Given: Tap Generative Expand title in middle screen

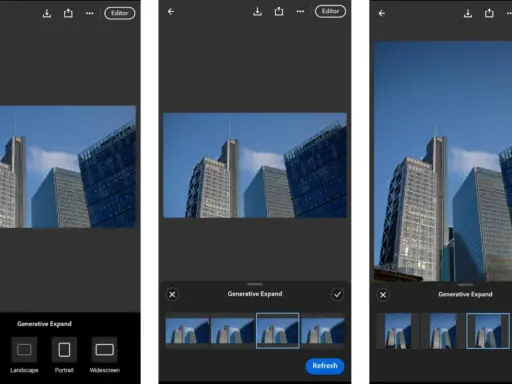Looking at the screenshot, I should pos(255,294).
